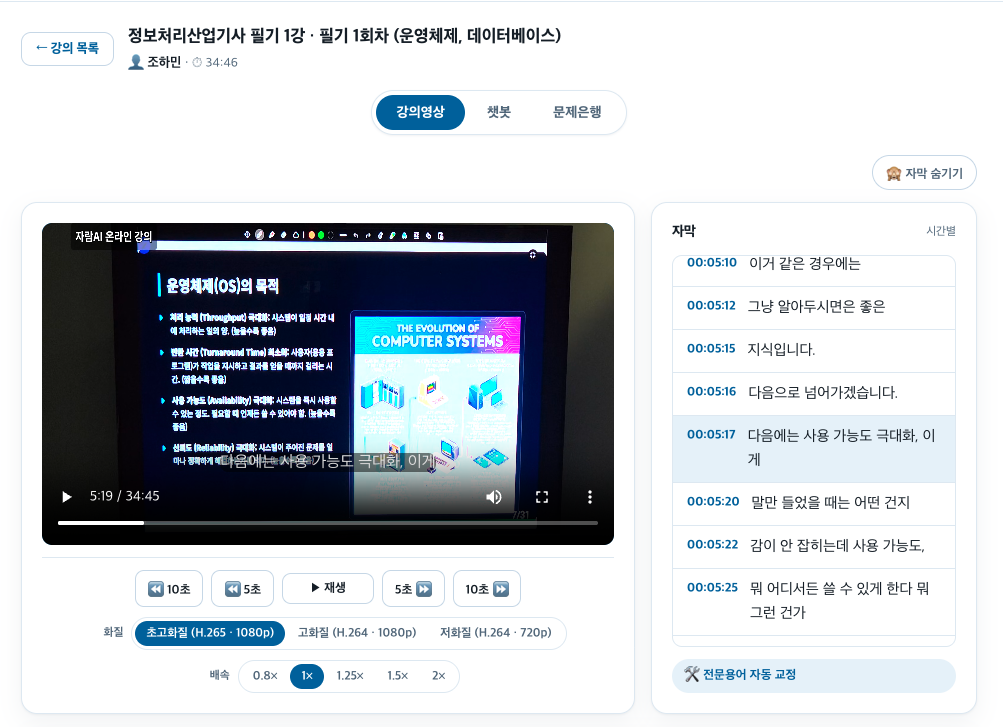Click 자막 숨기기 button
The image size is (1003, 727).
[924, 173]
